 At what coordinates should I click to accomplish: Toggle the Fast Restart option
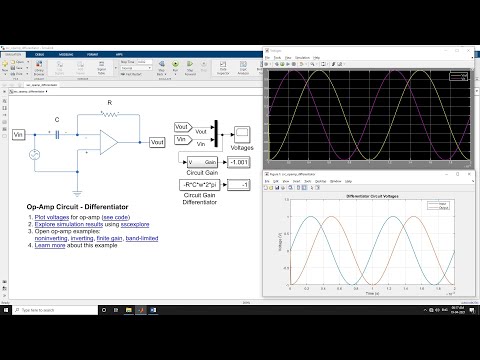pos(131,74)
